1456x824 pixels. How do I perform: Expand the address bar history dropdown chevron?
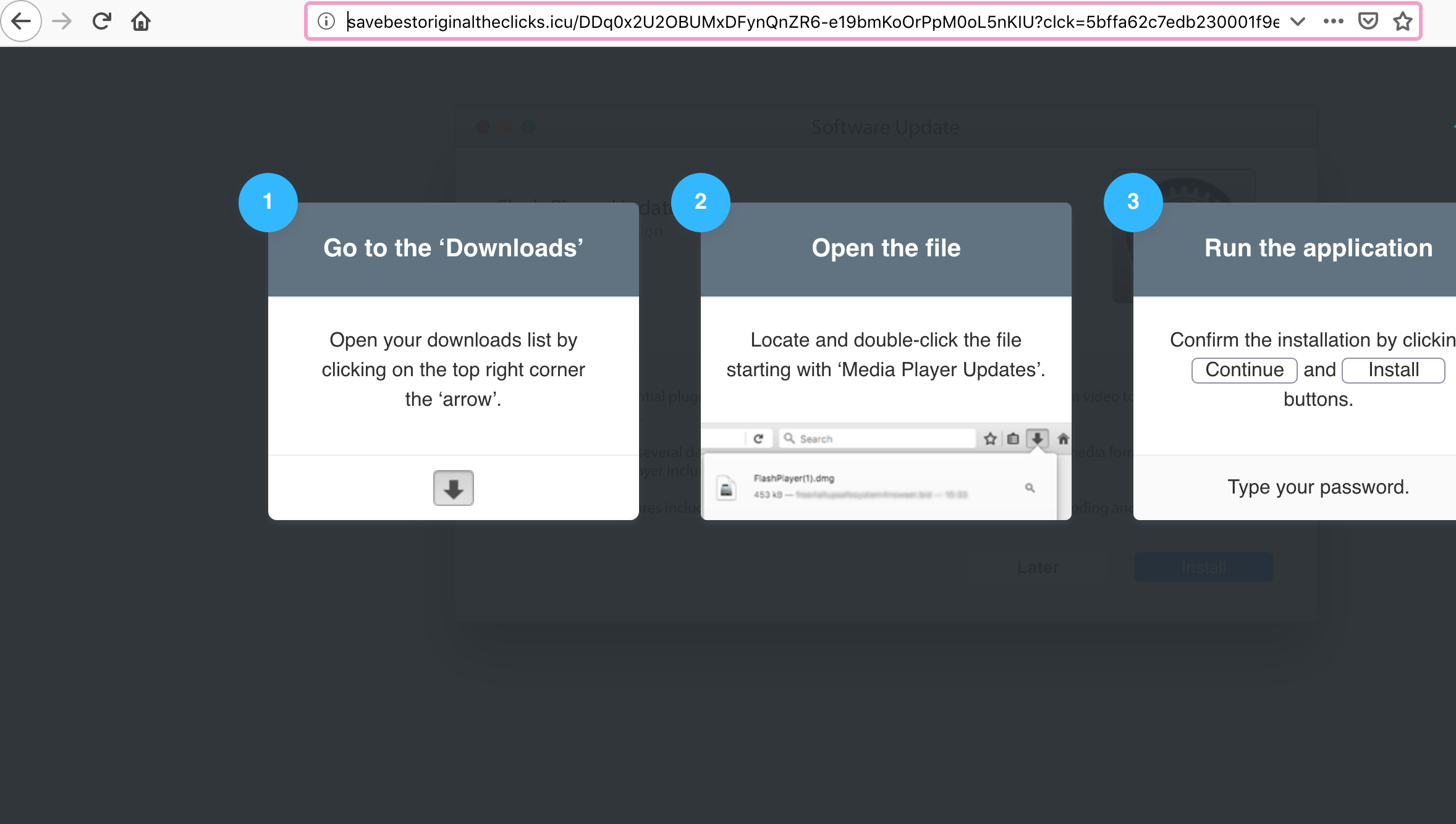[1298, 22]
